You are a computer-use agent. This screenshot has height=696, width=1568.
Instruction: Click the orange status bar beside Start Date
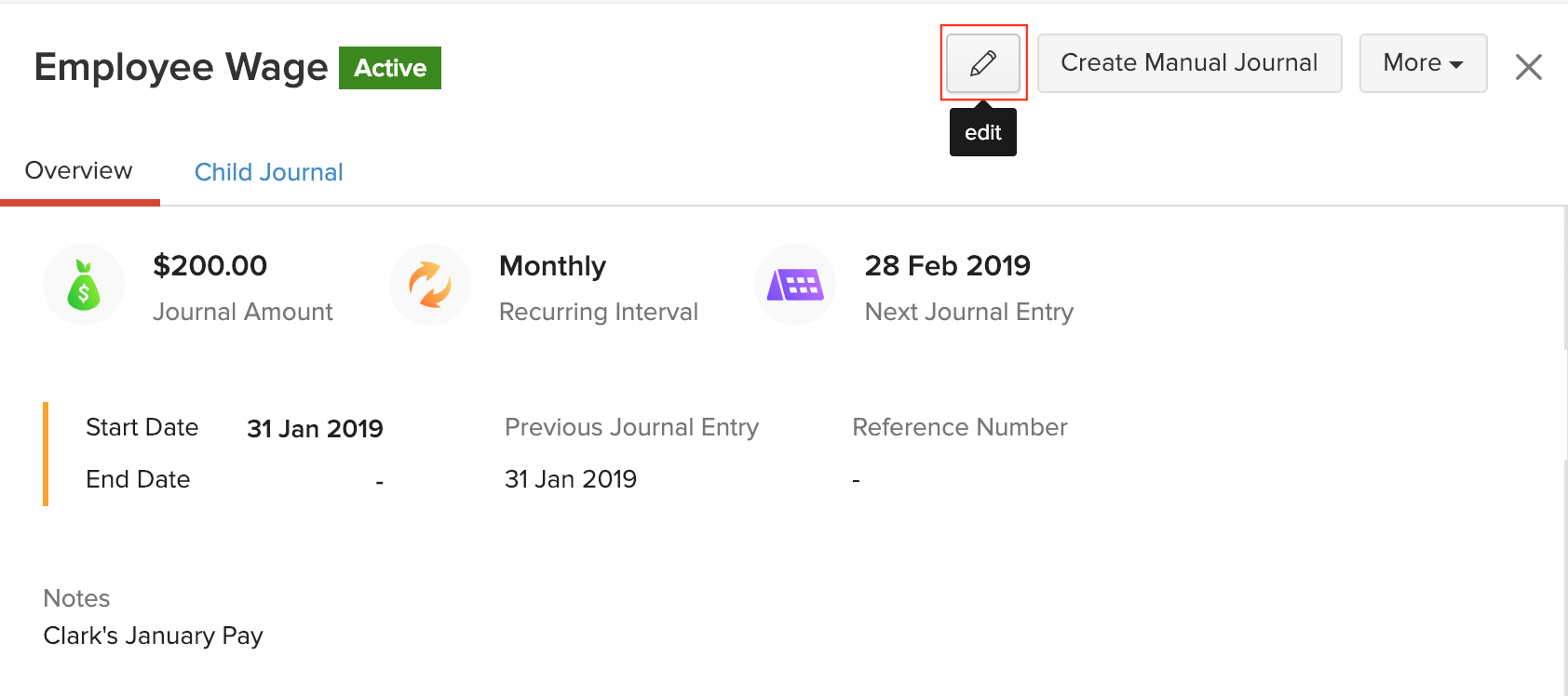pos(46,453)
